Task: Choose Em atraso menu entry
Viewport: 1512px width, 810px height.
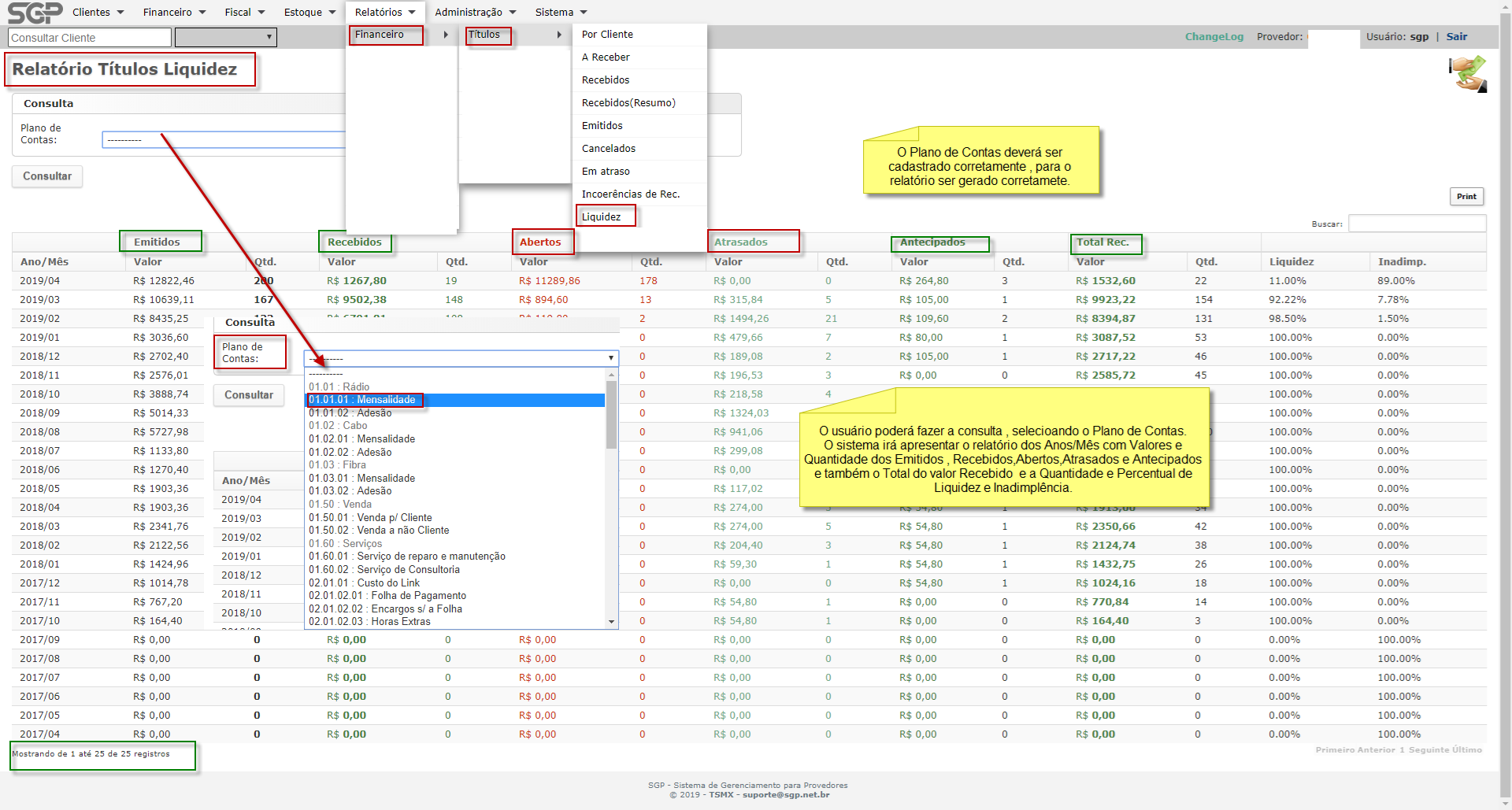Action: (606, 171)
